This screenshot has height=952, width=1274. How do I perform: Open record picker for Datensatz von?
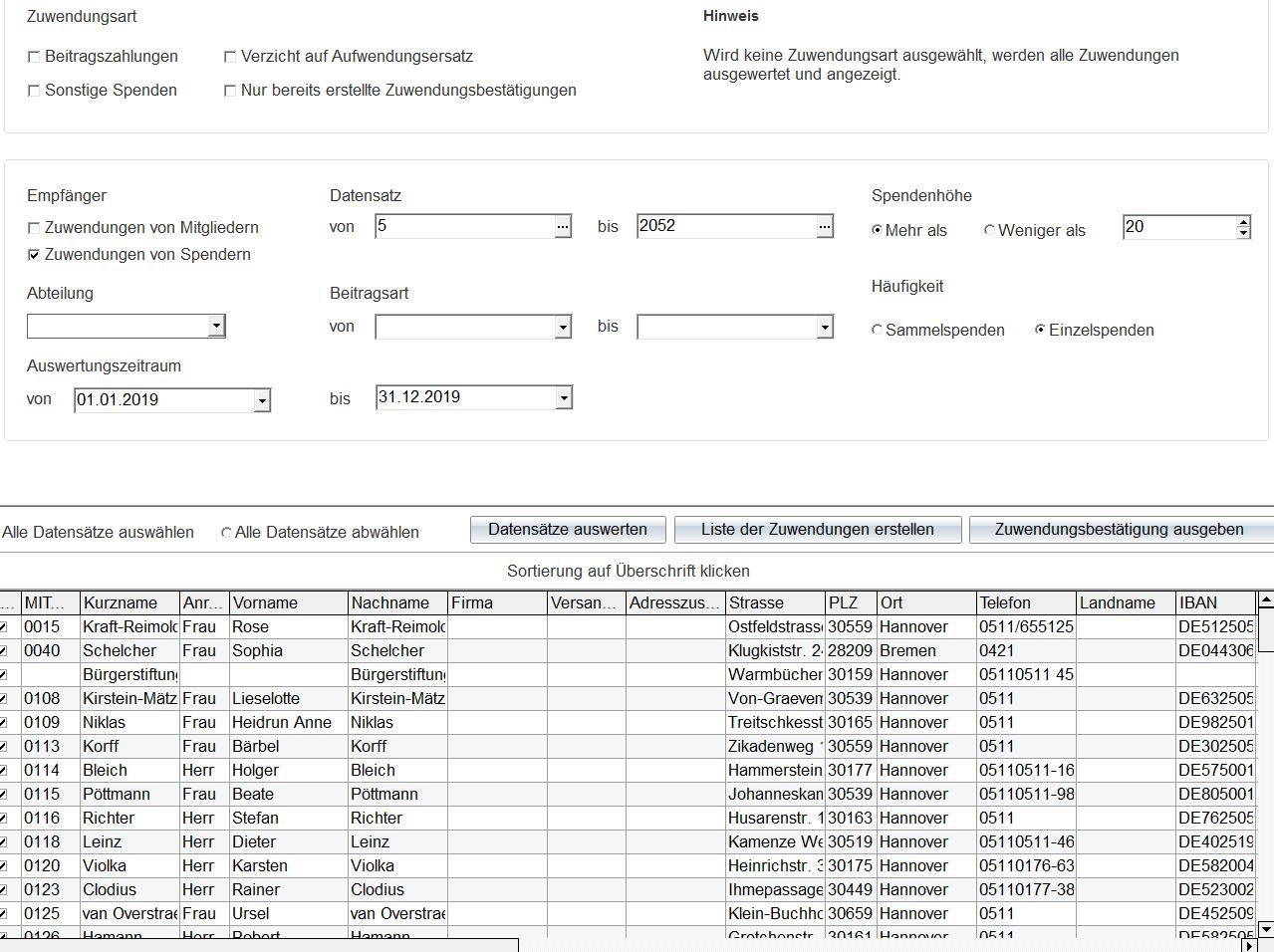click(x=563, y=227)
